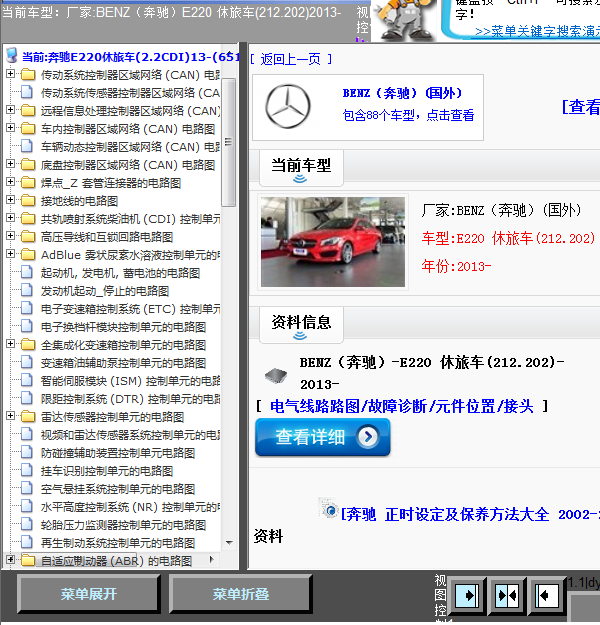The image size is (600, 625).
Task: Click the tree scrollbar down arrow
Action: pos(229,542)
